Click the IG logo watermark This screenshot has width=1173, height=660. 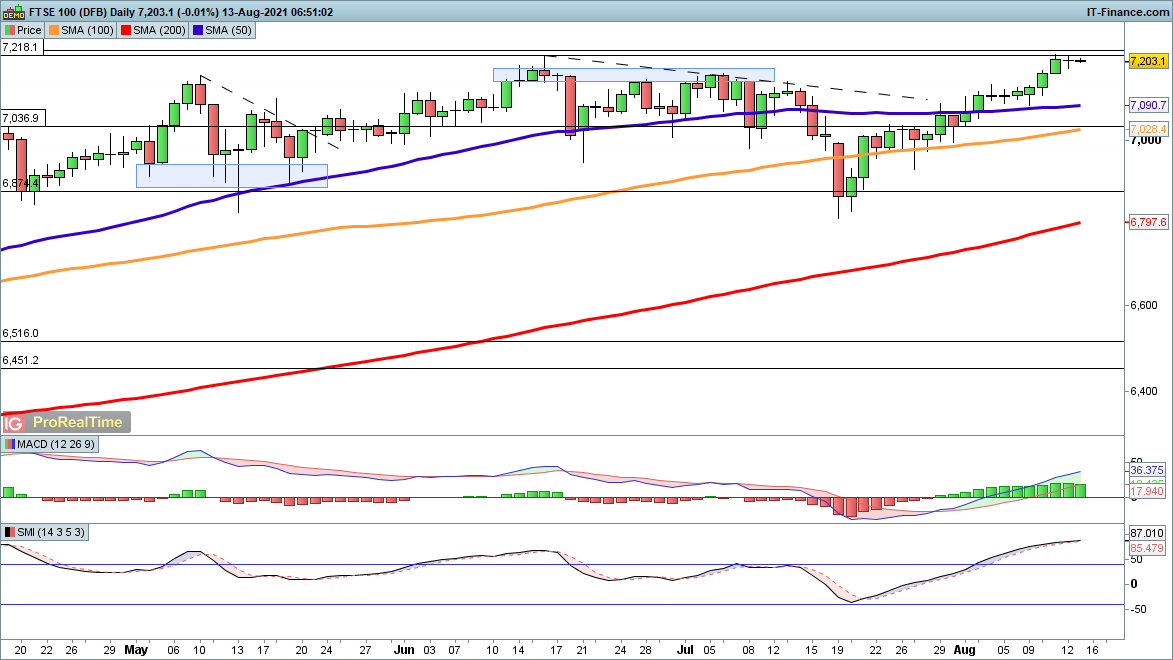click(x=18, y=423)
